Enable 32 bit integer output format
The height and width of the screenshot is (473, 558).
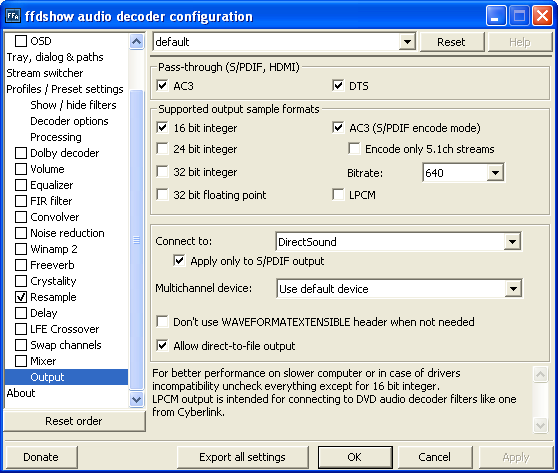coord(162,172)
